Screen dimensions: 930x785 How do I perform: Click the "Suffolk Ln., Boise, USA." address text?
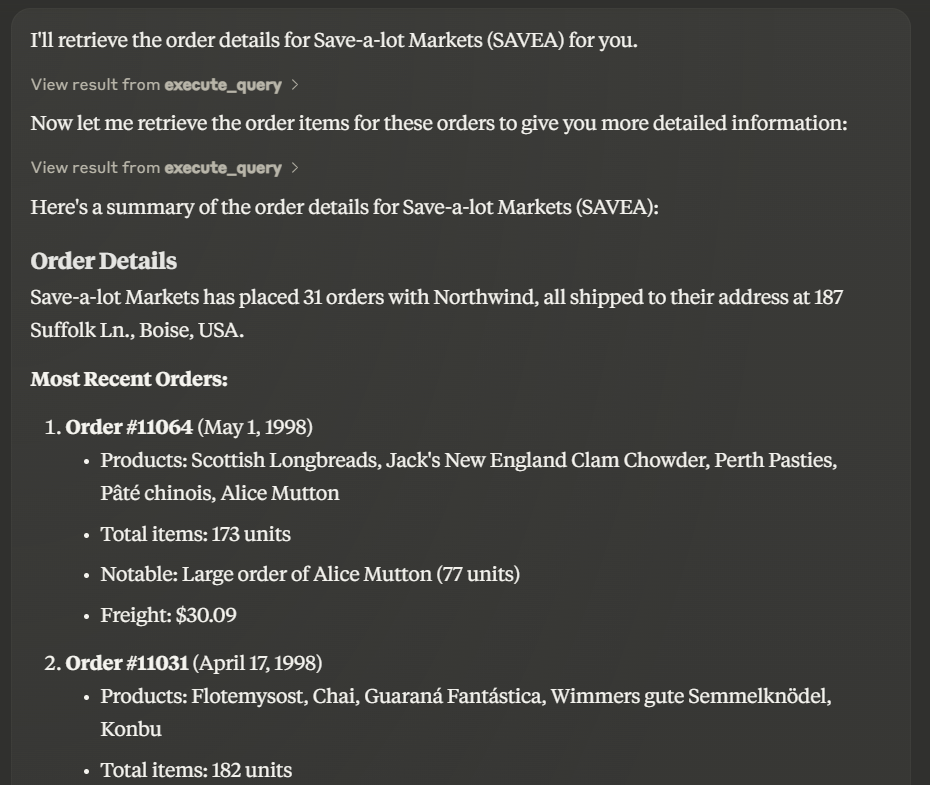[x=137, y=330]
